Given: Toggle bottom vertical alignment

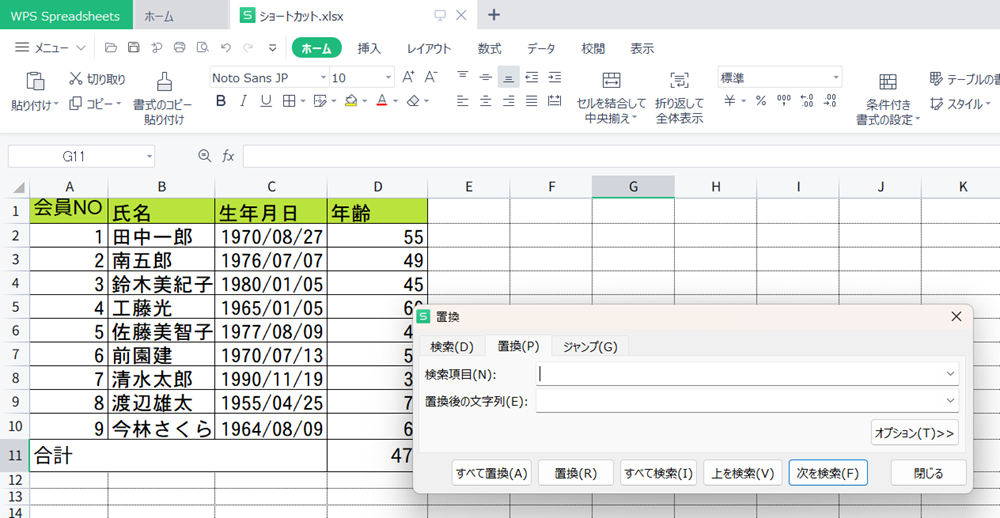Looking at the screenshot, I should point(509,77).
